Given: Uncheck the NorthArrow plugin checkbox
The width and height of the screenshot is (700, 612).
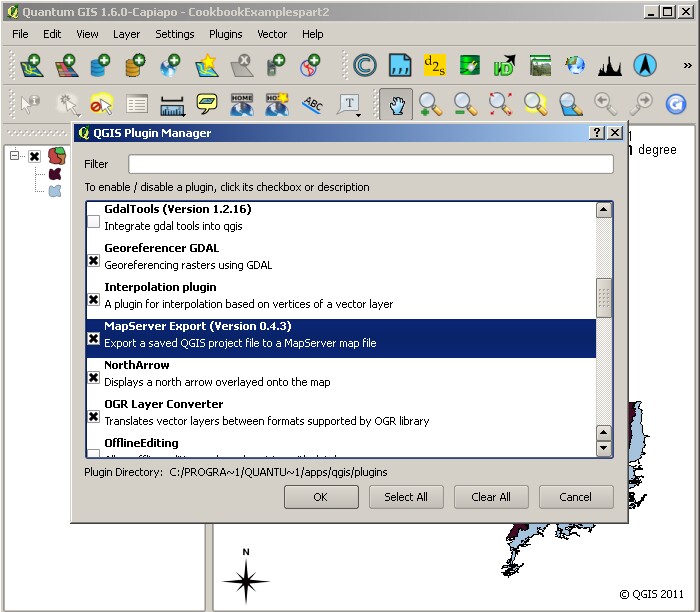Looking at the screenshot, I should click(93, 377).
